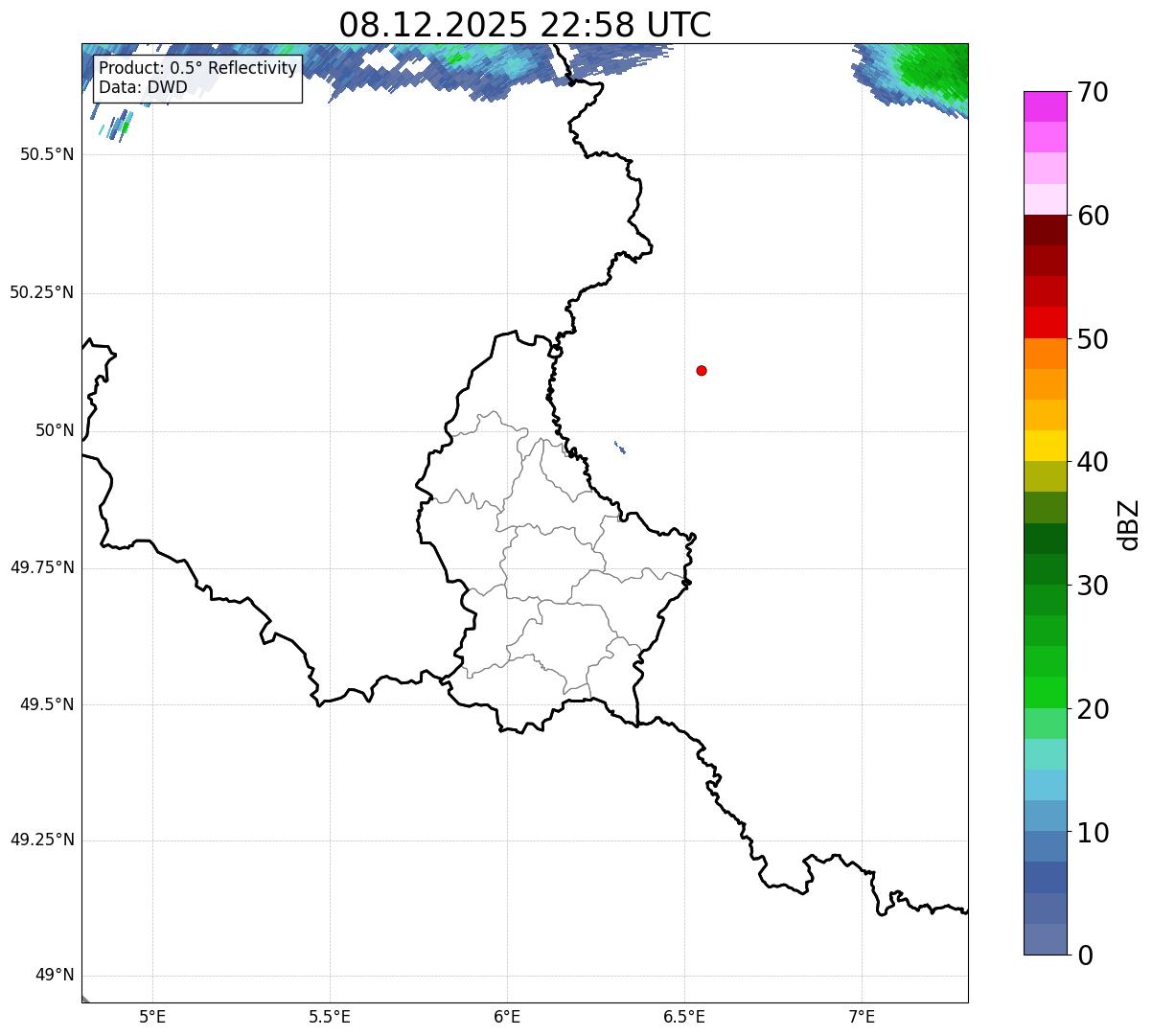Click the small blue echo near 6.3°E 50°N
The image size is (1152, 1036).
pos(621,448)
